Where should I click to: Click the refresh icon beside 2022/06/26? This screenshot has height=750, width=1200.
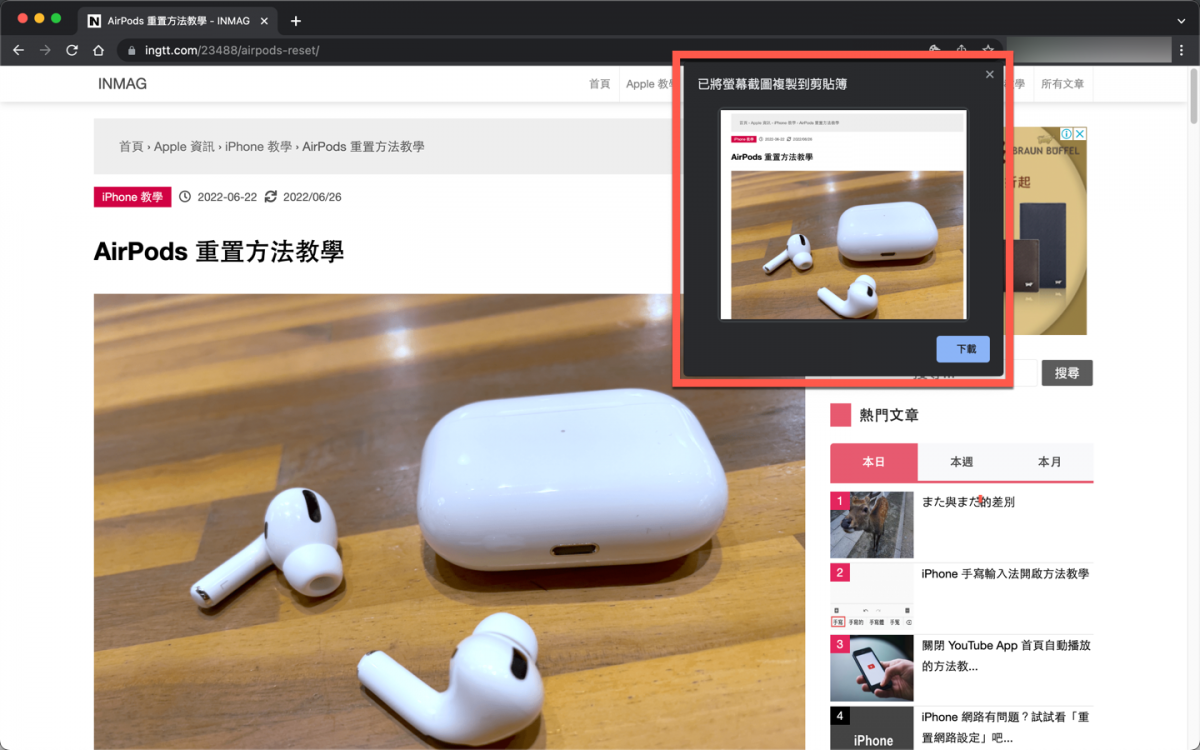271,197
